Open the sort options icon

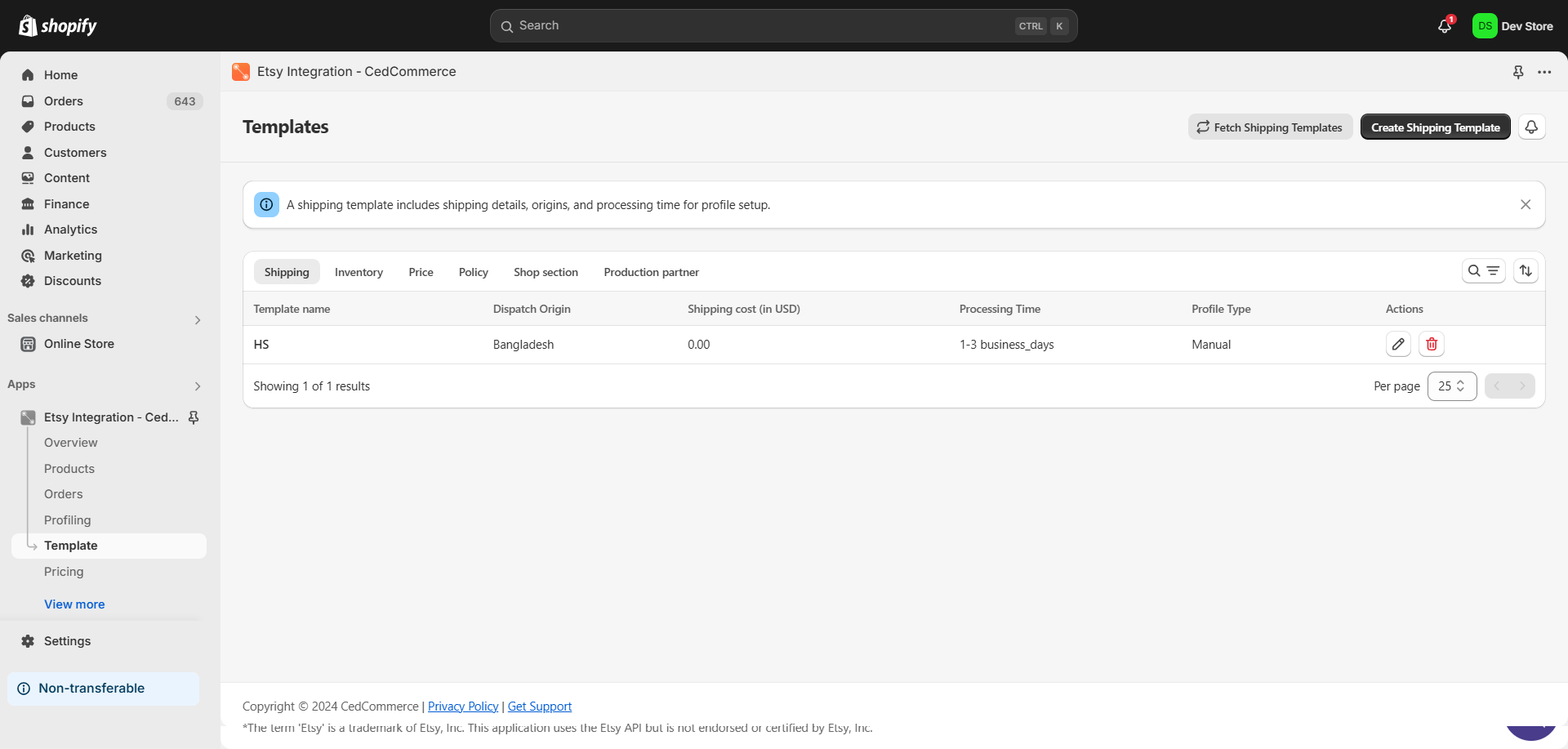pyautogui.click(x=1526, y=271)
